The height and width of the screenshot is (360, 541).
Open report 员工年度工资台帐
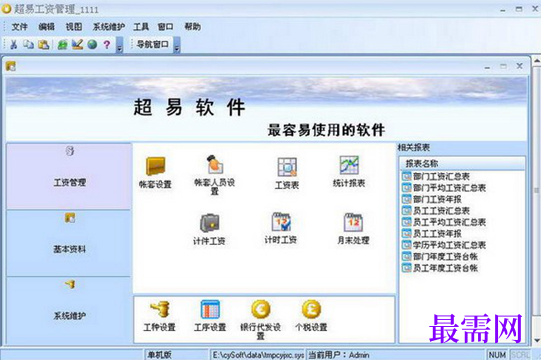coord(440,267)
